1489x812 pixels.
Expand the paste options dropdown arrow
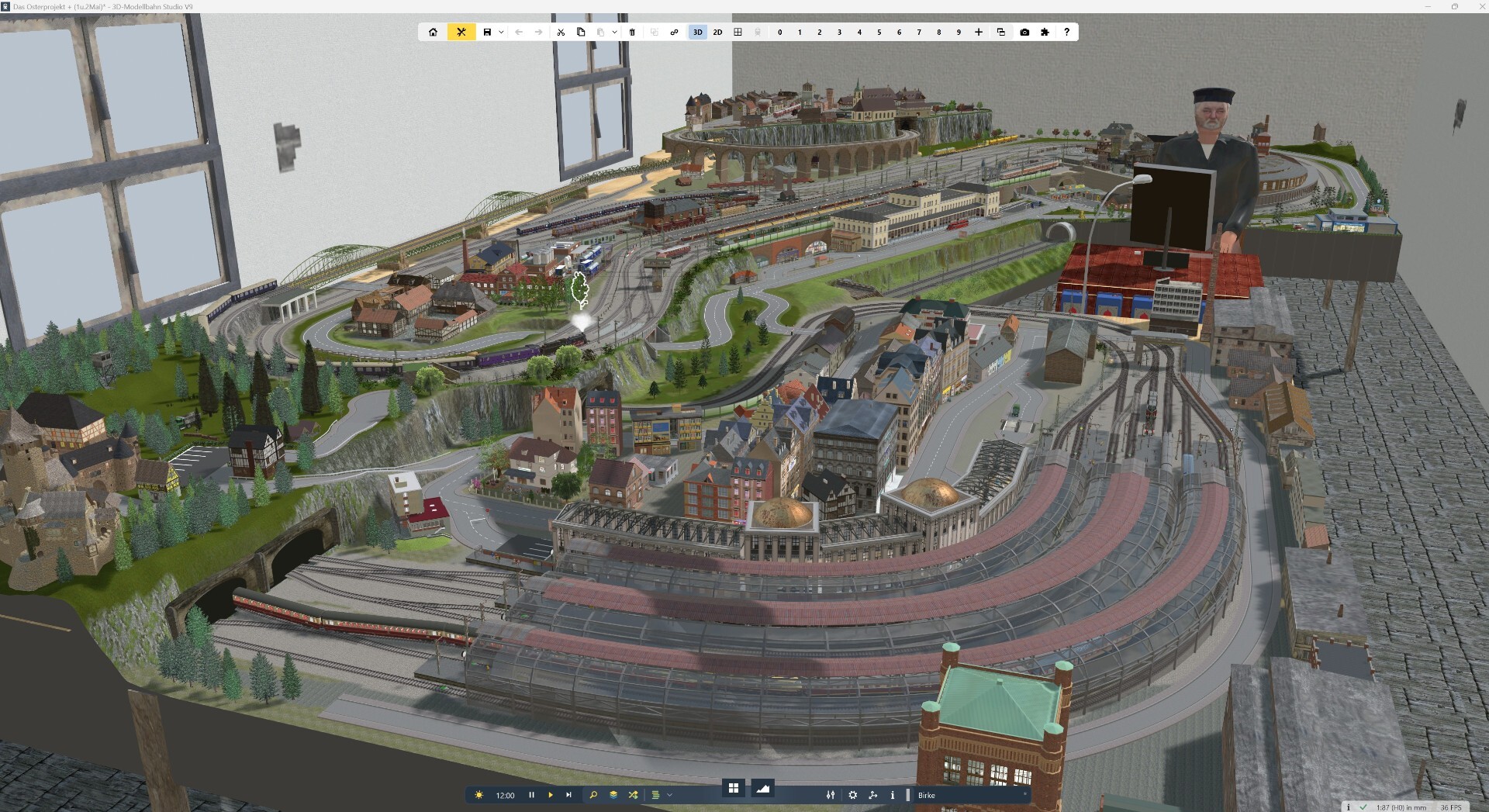pos(614,32)
